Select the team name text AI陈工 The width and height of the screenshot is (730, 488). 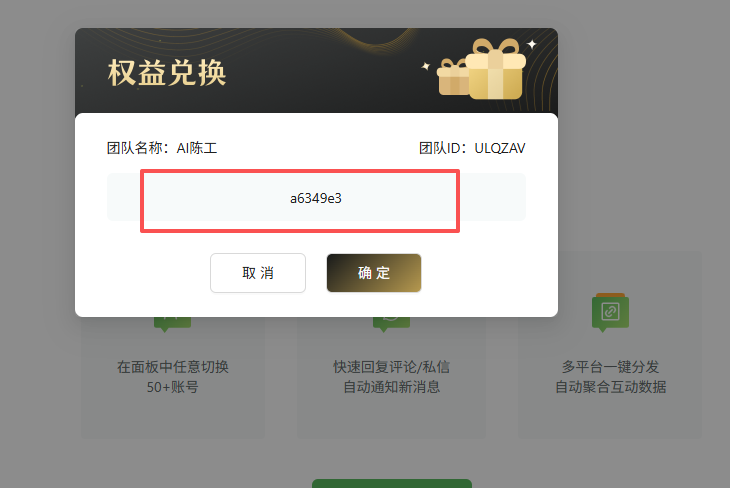click(196, 148)
